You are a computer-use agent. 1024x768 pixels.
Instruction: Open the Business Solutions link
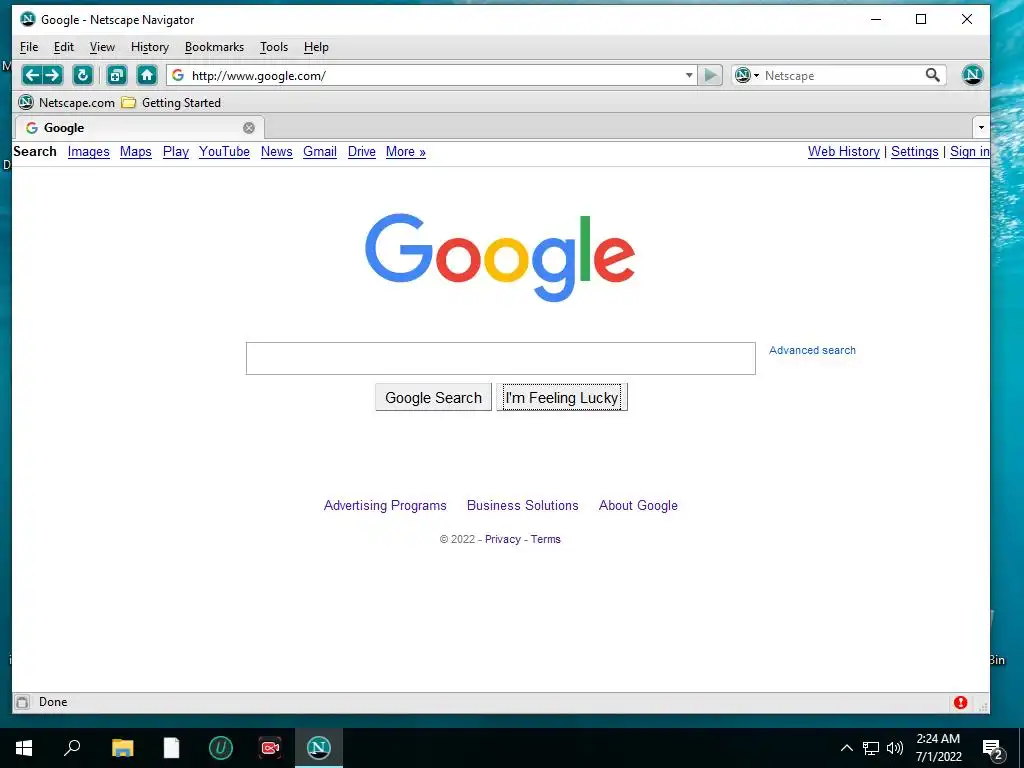tap(522, 505)
